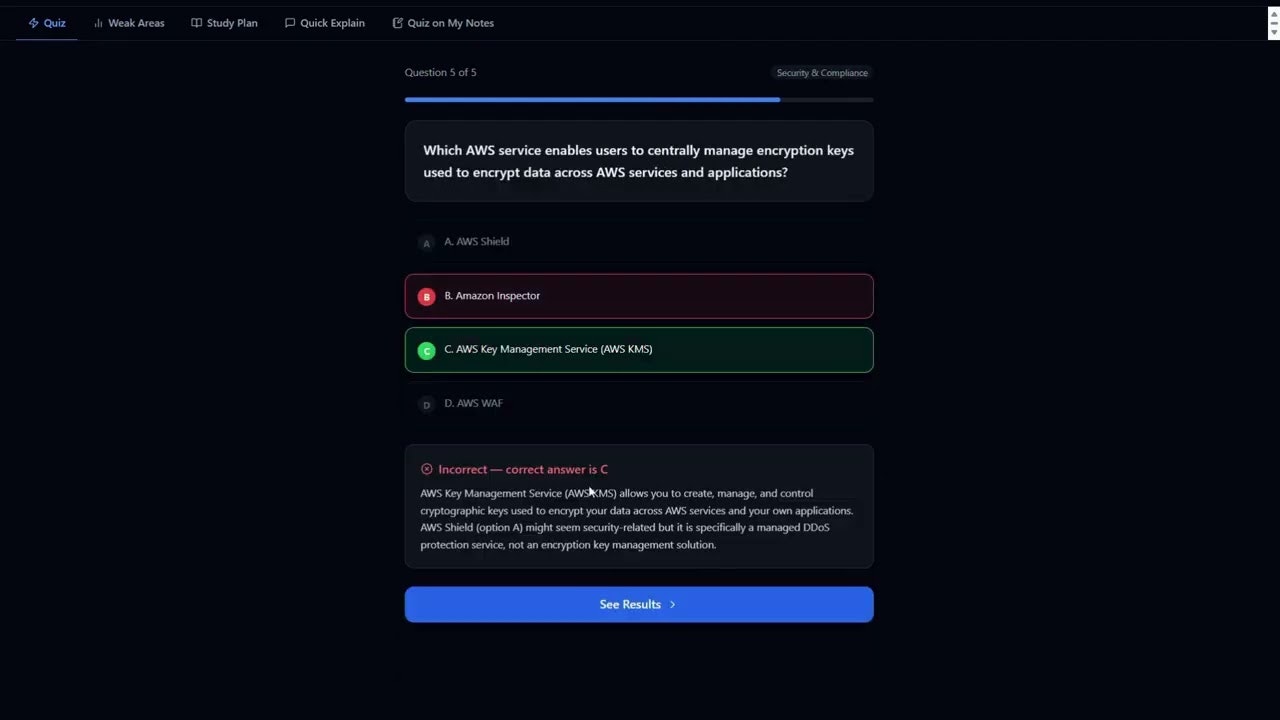Select answer B, Amazon Inspector
Viewport: 1280px width, 720px height.
pos(639,296)
